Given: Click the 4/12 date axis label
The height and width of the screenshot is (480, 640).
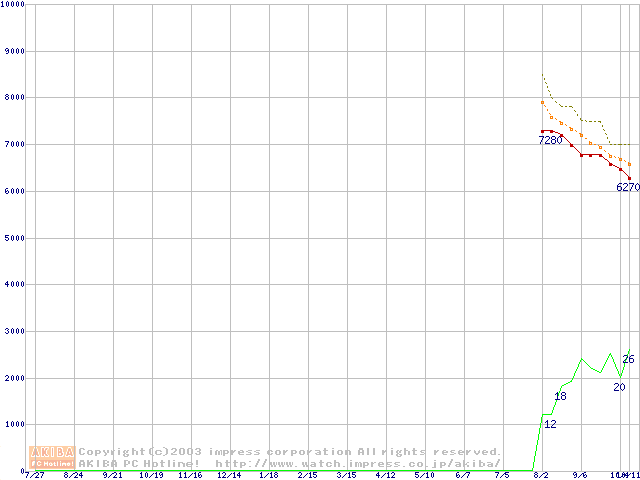Looking at the screenshot, I should pyautogui.click(x=385, y=475).
